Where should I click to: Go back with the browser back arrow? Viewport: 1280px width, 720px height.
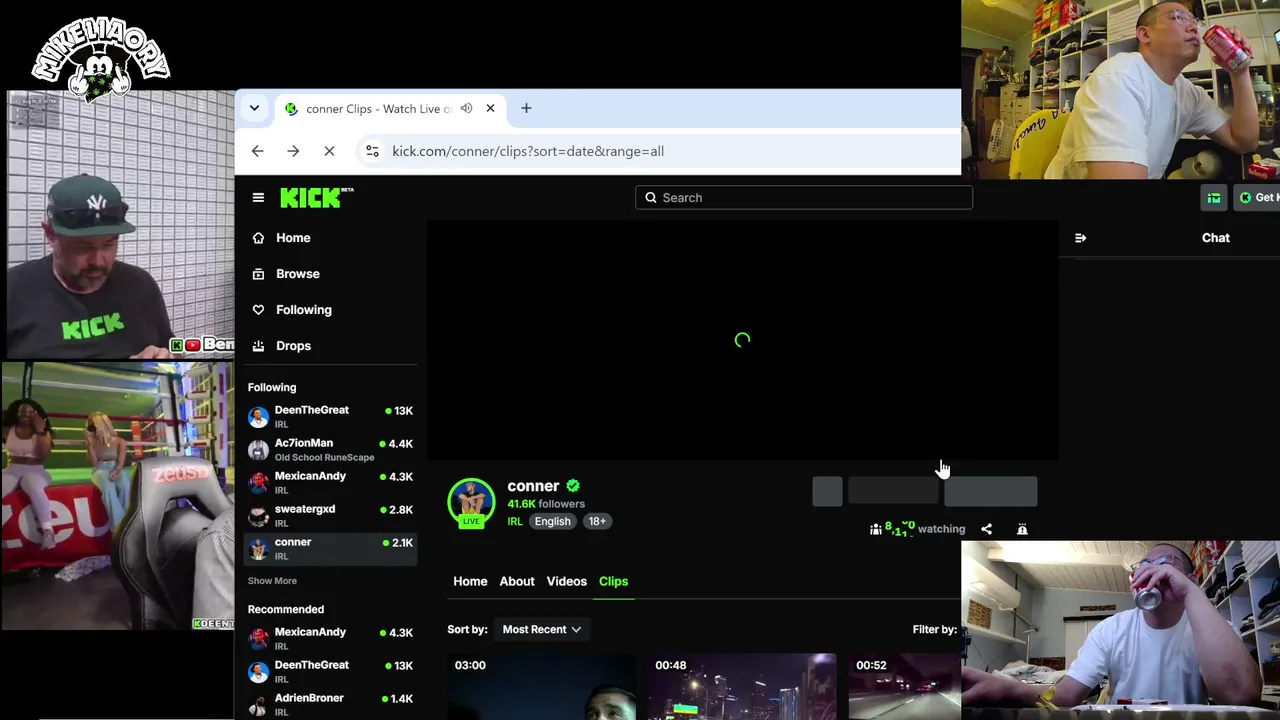click(258, 151)
